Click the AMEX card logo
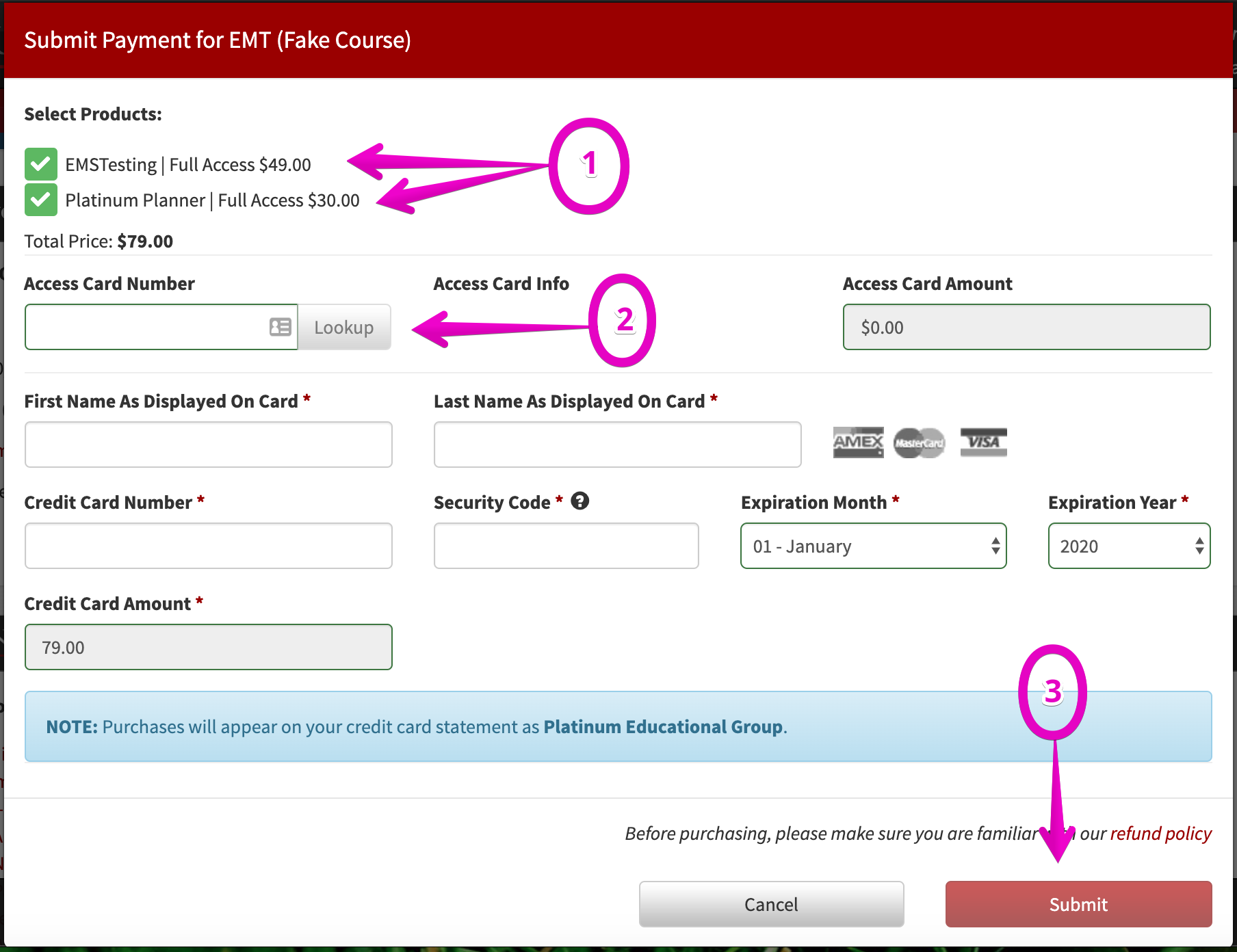Image resolution: width=1237 pixels, height=952 pixels. [x=858, y=442]
